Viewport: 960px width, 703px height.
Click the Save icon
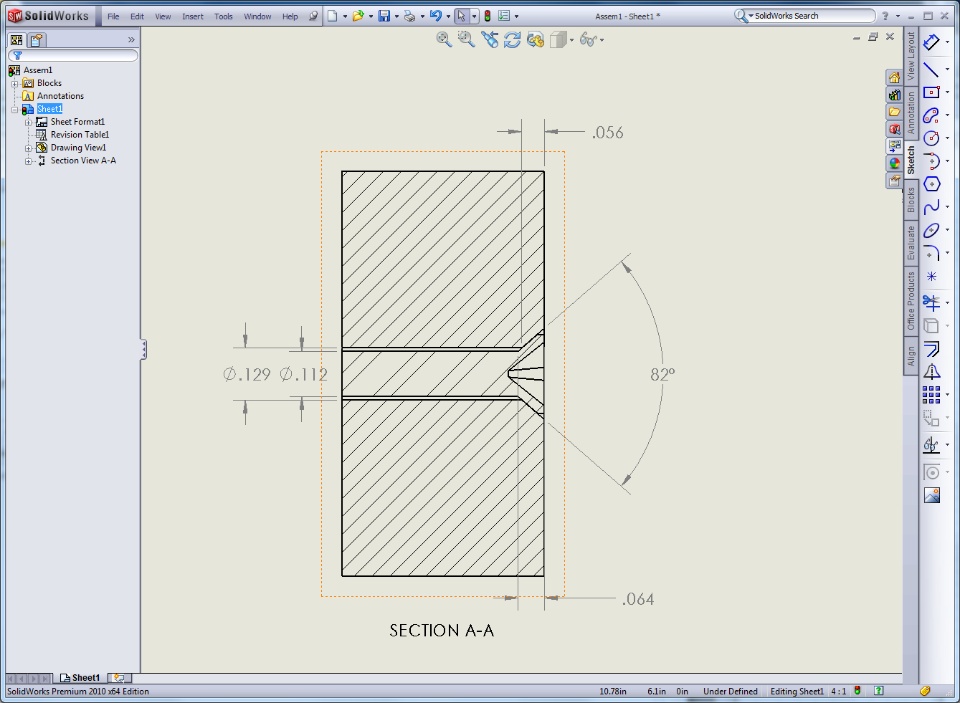(384, 16)
